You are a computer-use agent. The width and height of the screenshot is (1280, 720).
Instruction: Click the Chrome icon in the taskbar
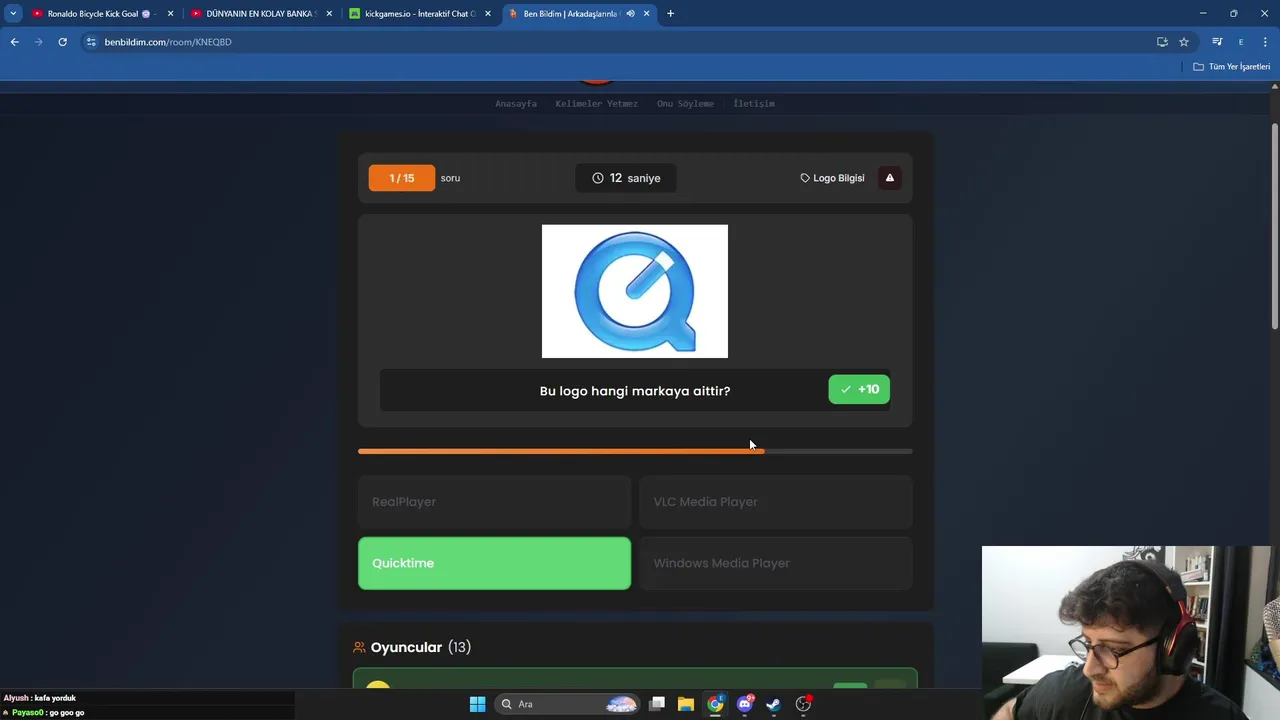click(x=715, y=704)
